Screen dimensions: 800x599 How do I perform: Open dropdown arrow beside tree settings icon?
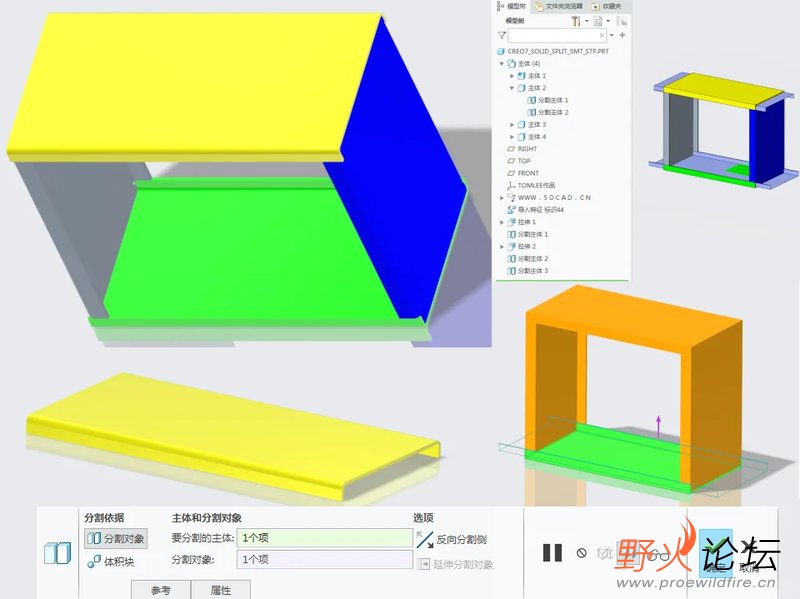pos(587,21)
